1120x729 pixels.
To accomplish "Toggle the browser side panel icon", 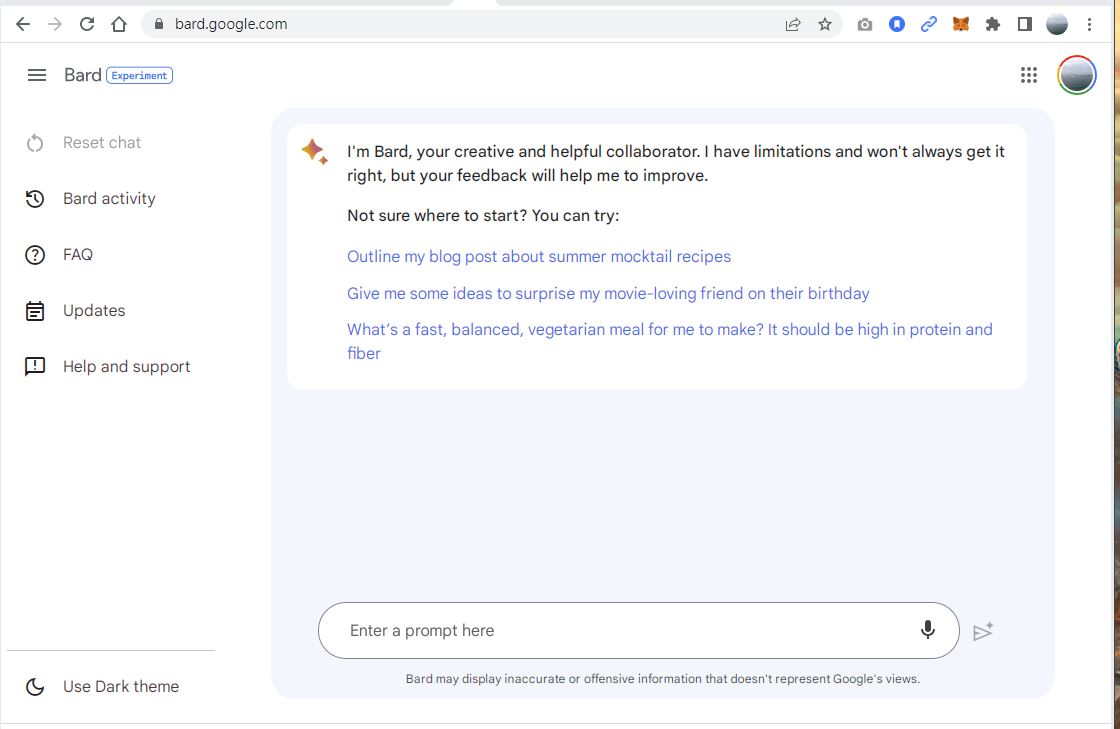I will click(1025, 24).
